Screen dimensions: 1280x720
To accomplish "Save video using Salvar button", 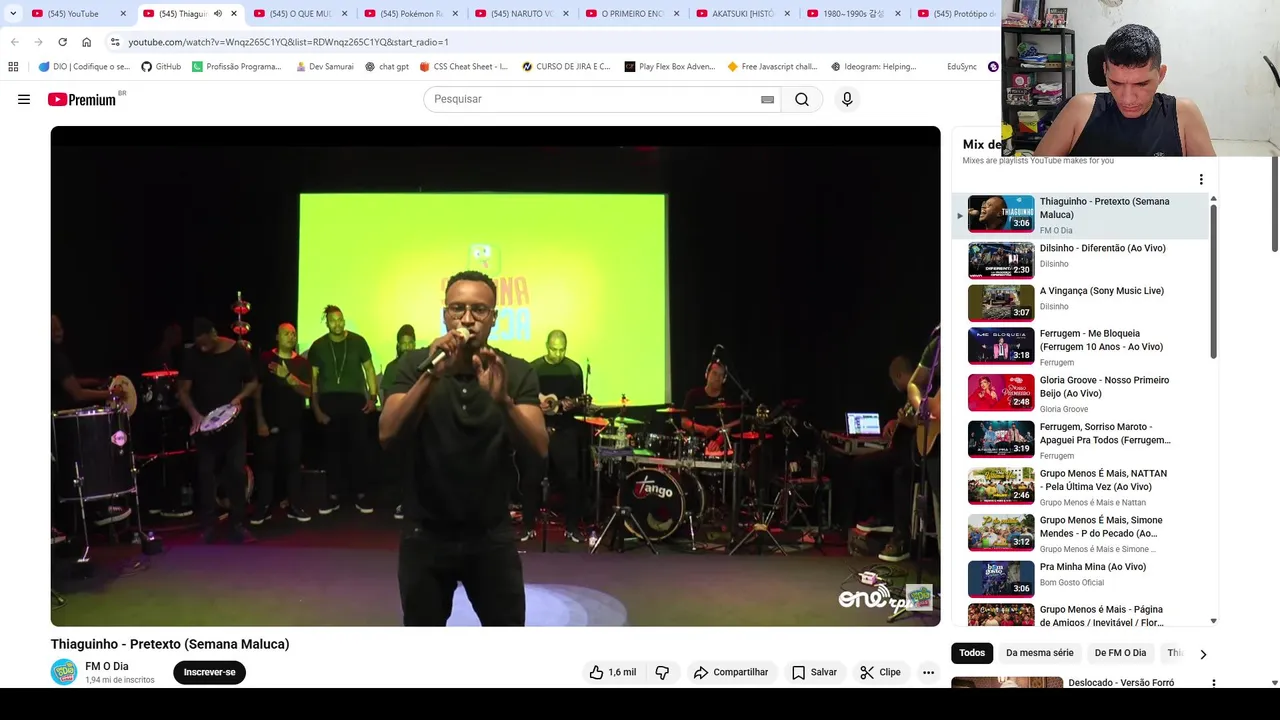I will [814, 672].
